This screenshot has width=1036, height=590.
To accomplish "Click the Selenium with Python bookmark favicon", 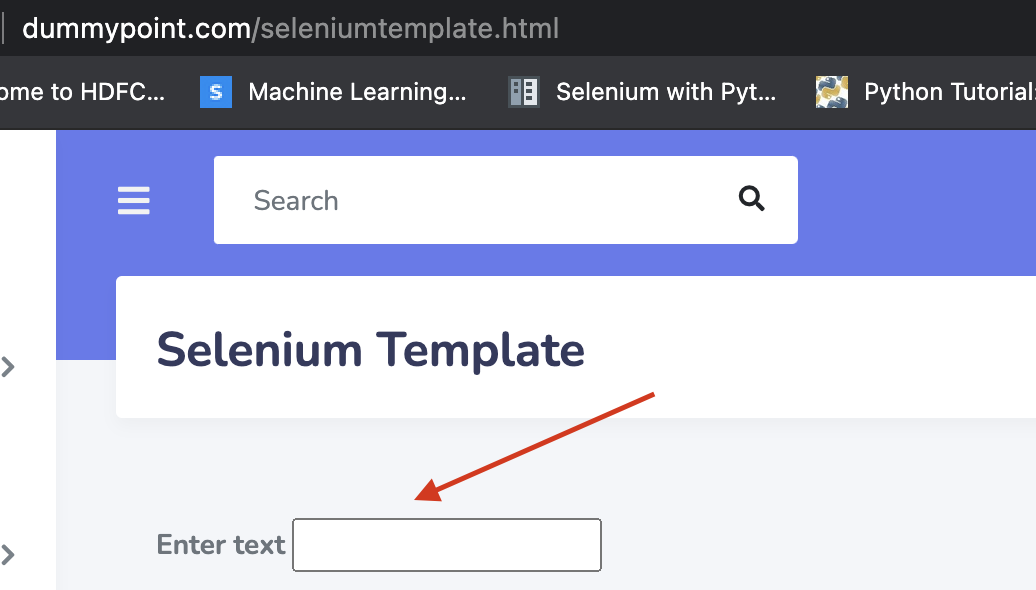I will tap(524, 93).
